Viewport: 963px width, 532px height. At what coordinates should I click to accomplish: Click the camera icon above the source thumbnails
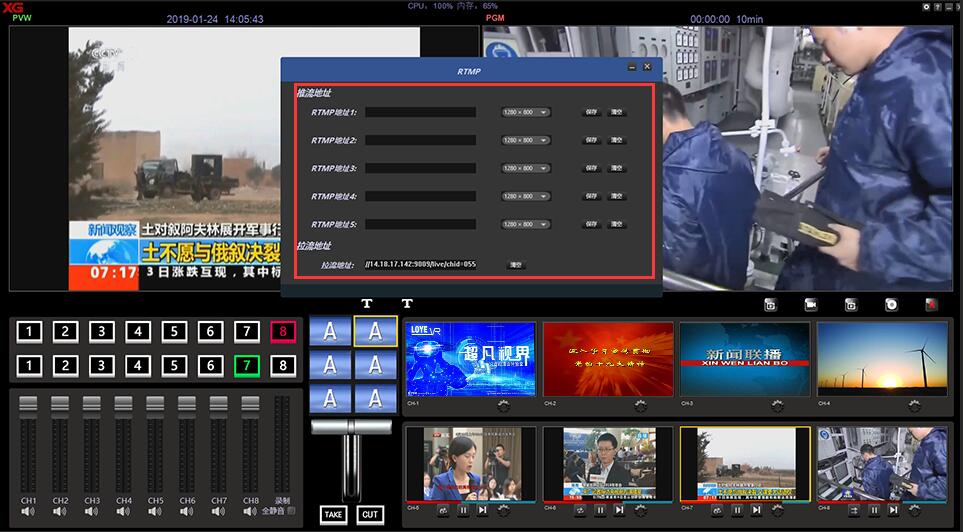pyautogui.click(x=811, y=305)
